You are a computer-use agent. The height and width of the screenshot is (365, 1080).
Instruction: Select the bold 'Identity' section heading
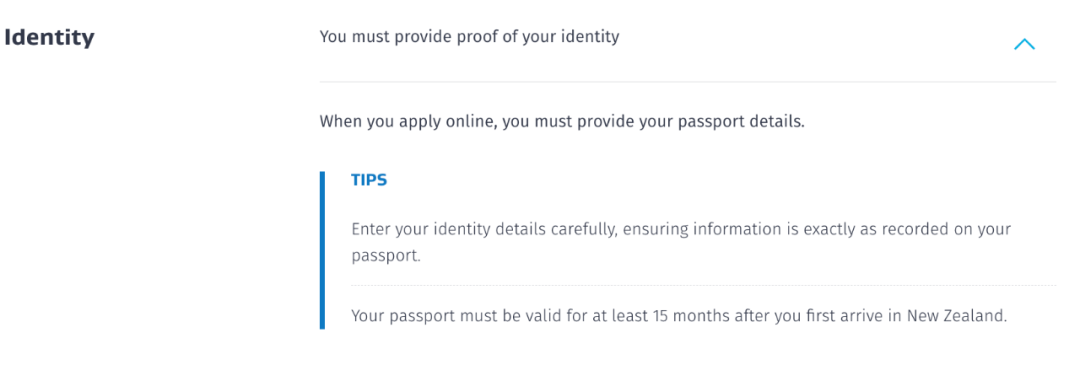coord(49,38)
